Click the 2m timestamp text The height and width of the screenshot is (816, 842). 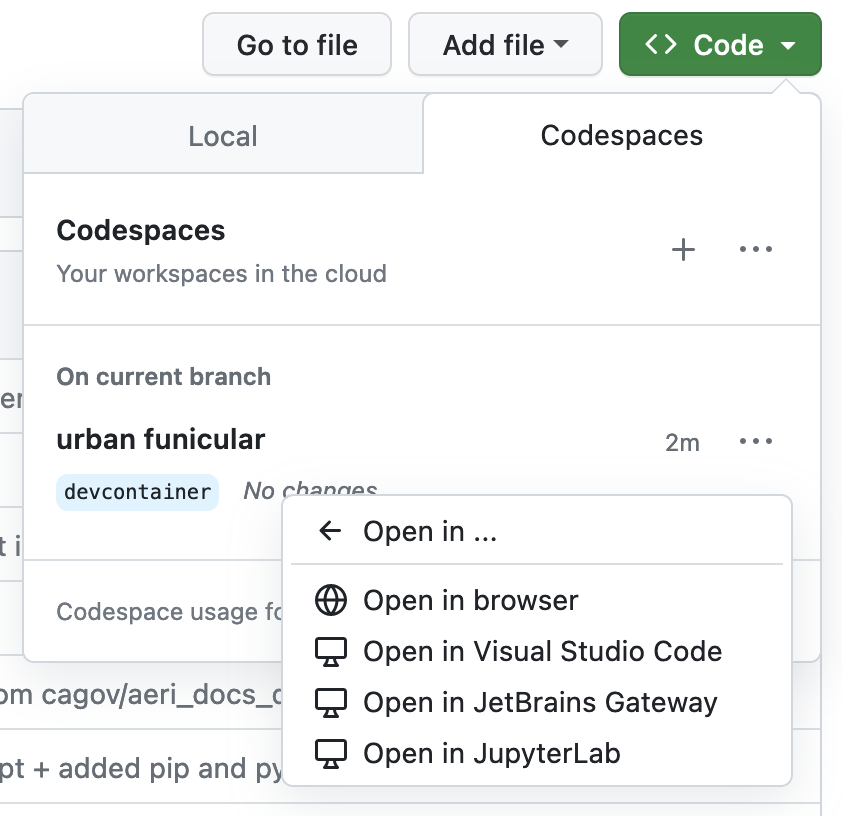(x=682, y=443)
